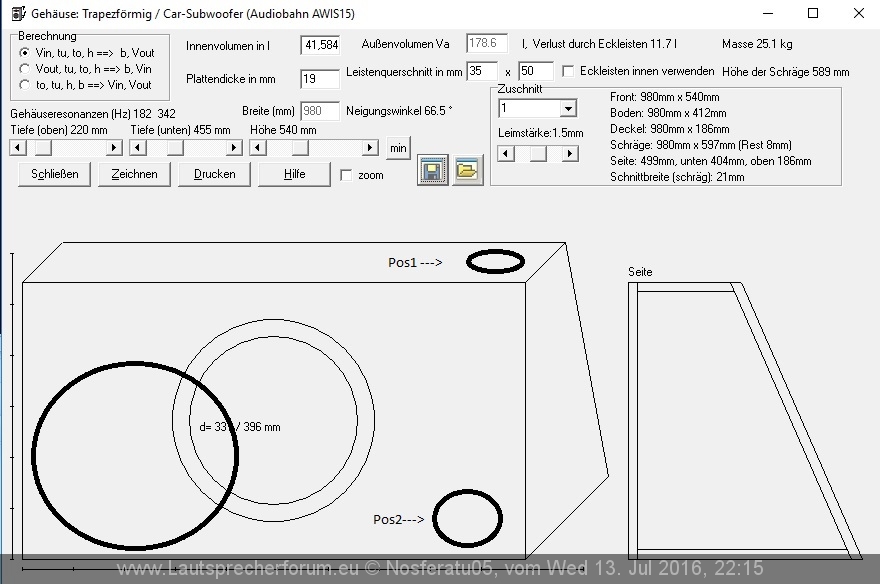Click right arrow of Tiefe (oben) slider
880x584 pixels.
[114, 148]
